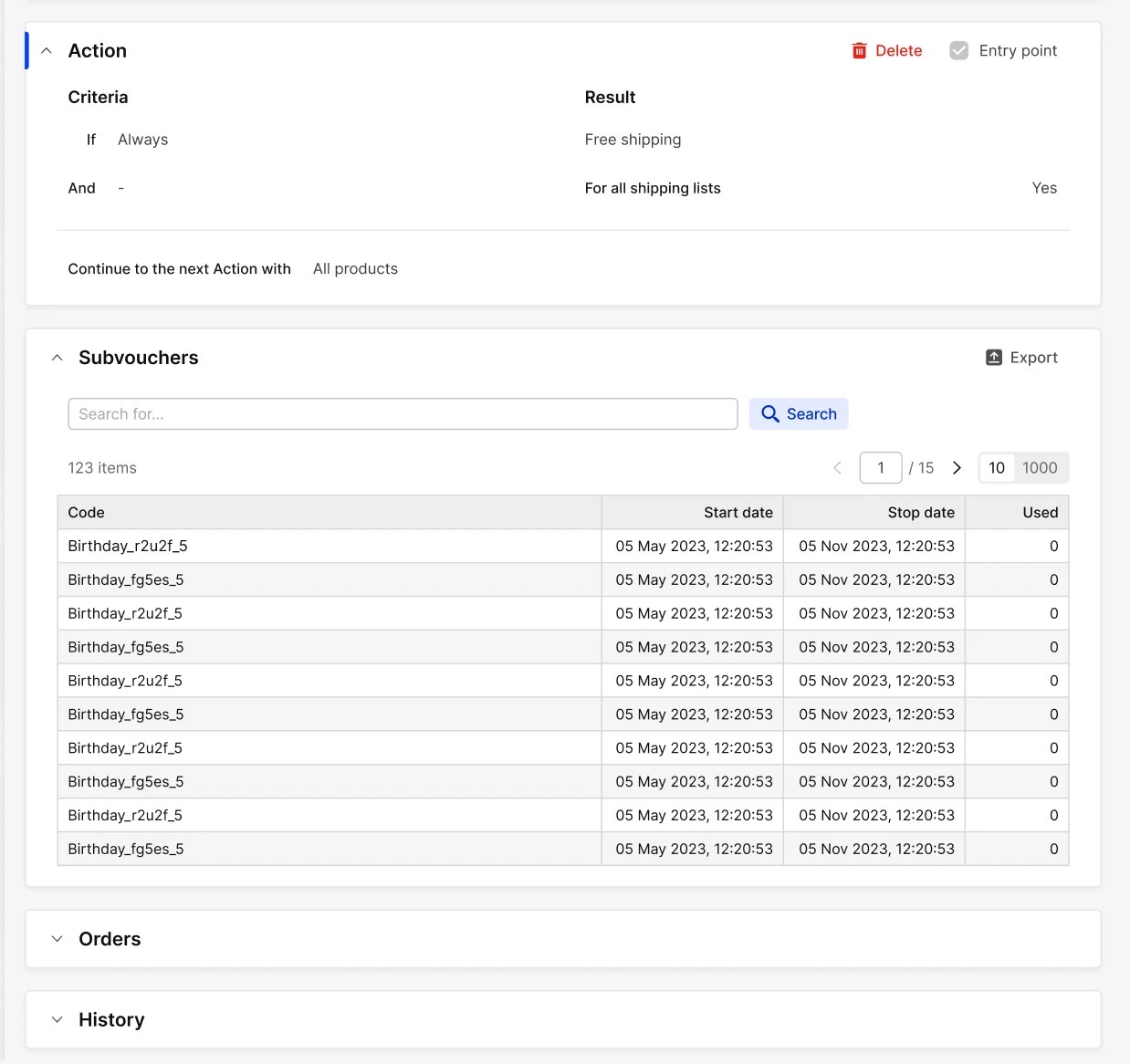Focus the subvoucher search input field
This screenshot has width=1130, height=1064.
pos(403,414)
